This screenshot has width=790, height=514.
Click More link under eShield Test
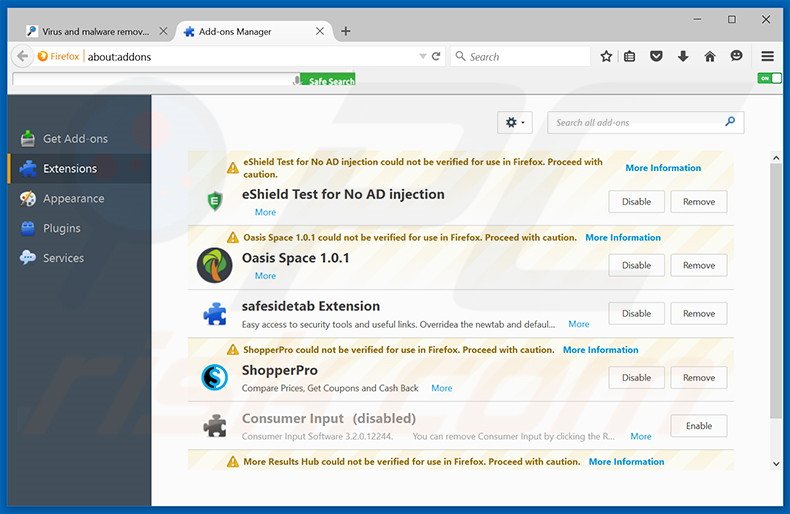[265, 212]
